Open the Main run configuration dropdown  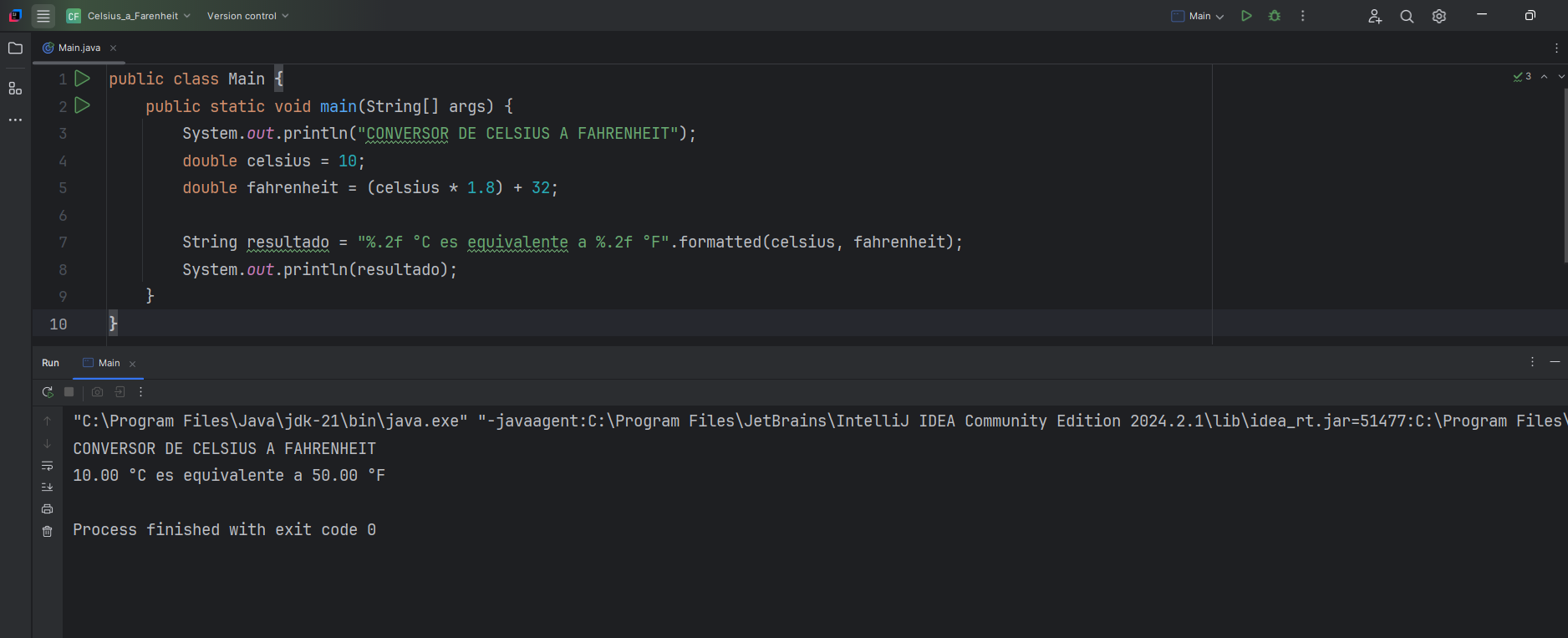tap(1198, 16)
